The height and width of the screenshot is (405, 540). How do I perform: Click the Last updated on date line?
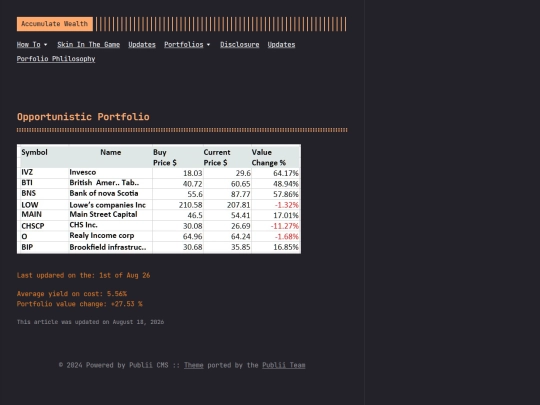83,276
